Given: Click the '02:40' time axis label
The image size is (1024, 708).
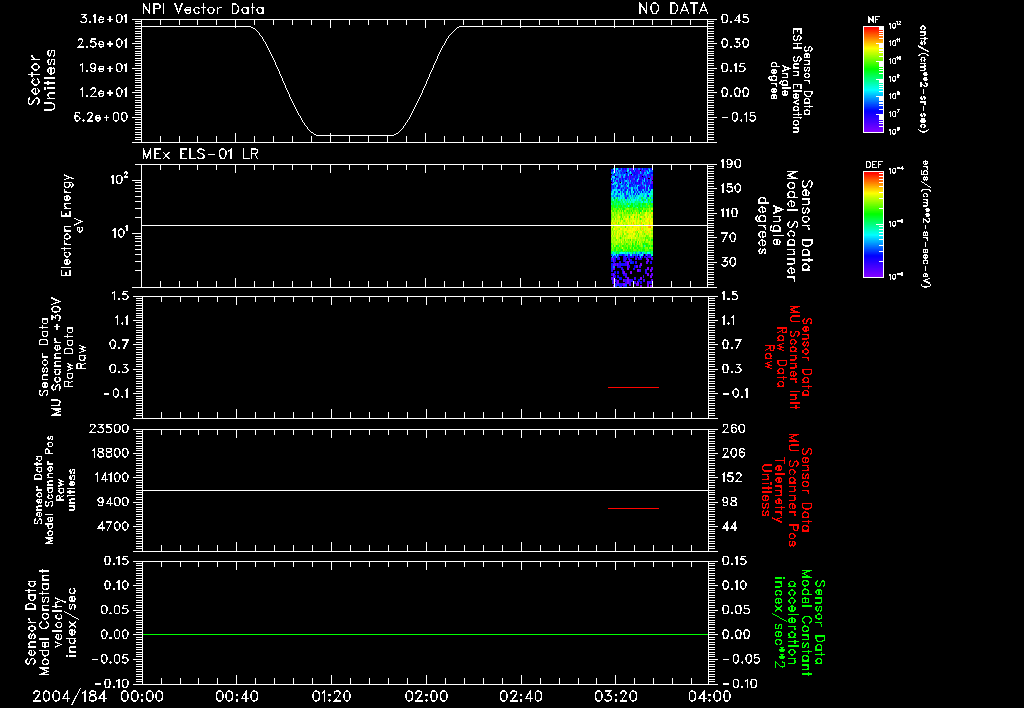Looking at the screenshot, I should (x=520, y=696).
